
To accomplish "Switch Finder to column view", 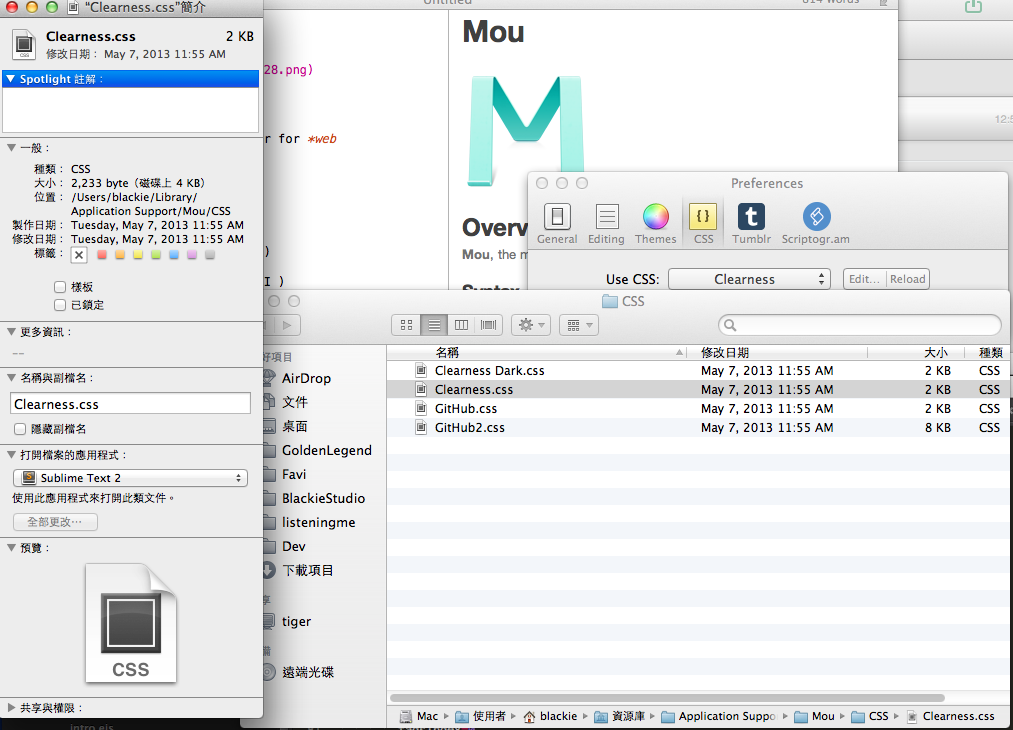I will coord(461,325).
